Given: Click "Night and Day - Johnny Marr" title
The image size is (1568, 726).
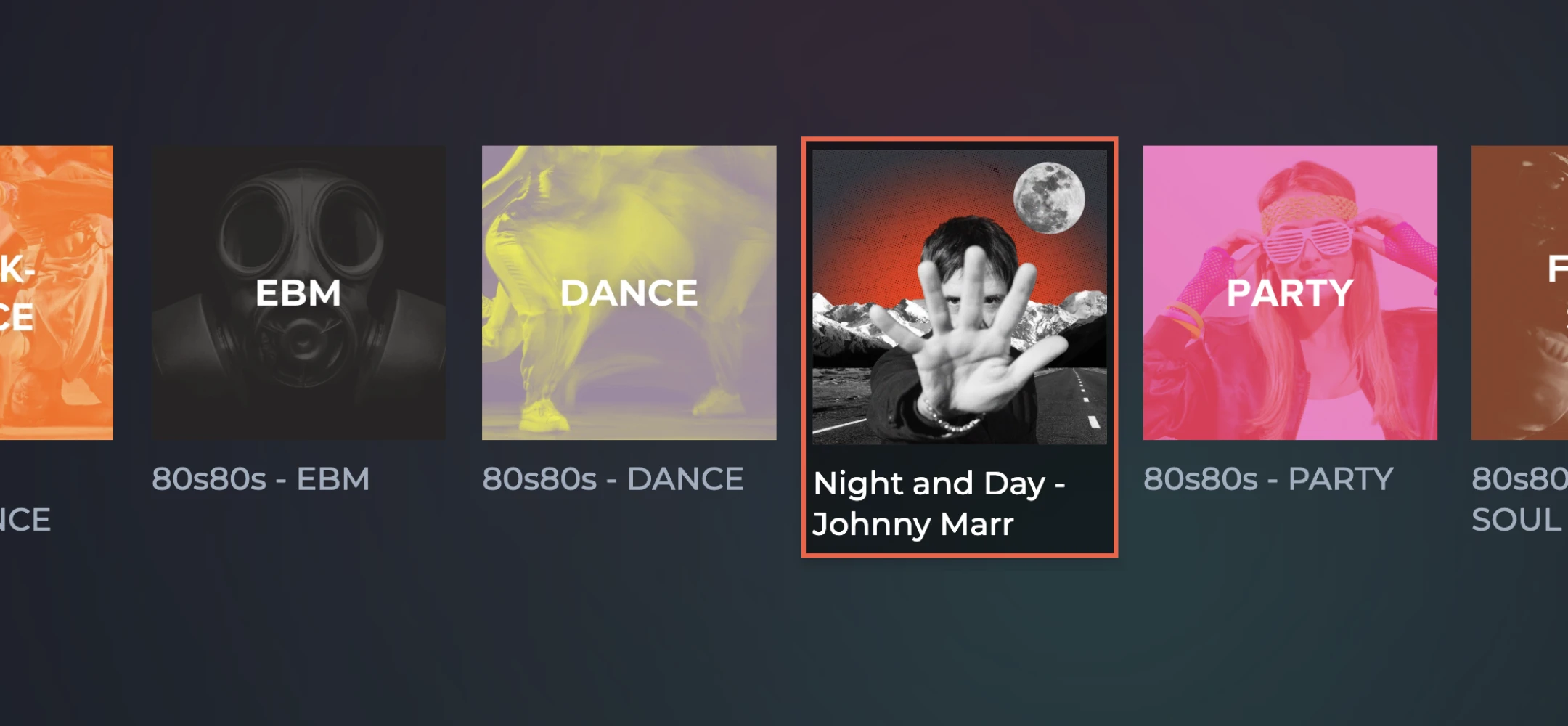Looking at the screenshot, I should [x=939, y=503].
